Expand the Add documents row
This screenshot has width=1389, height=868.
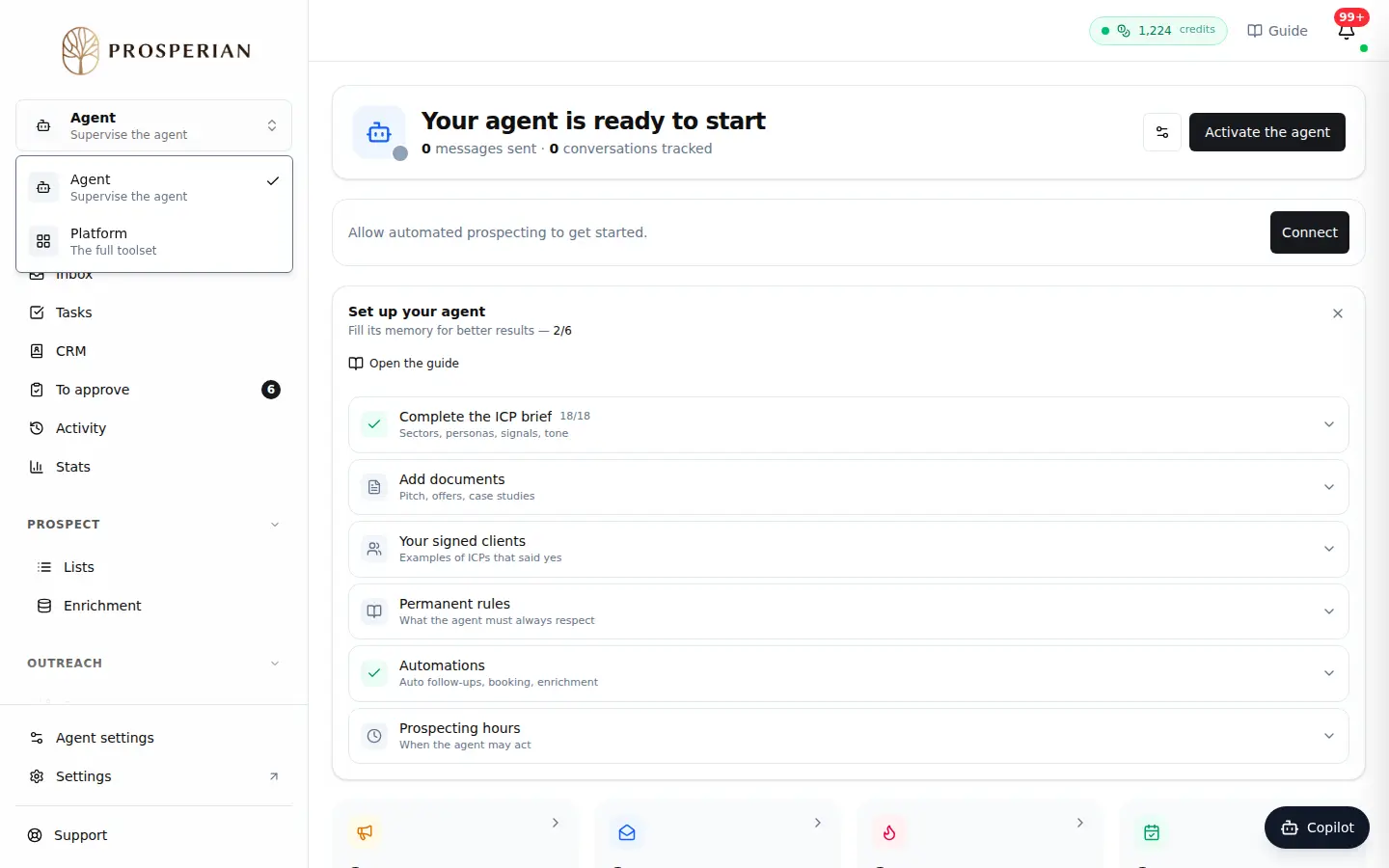[849, 487]
